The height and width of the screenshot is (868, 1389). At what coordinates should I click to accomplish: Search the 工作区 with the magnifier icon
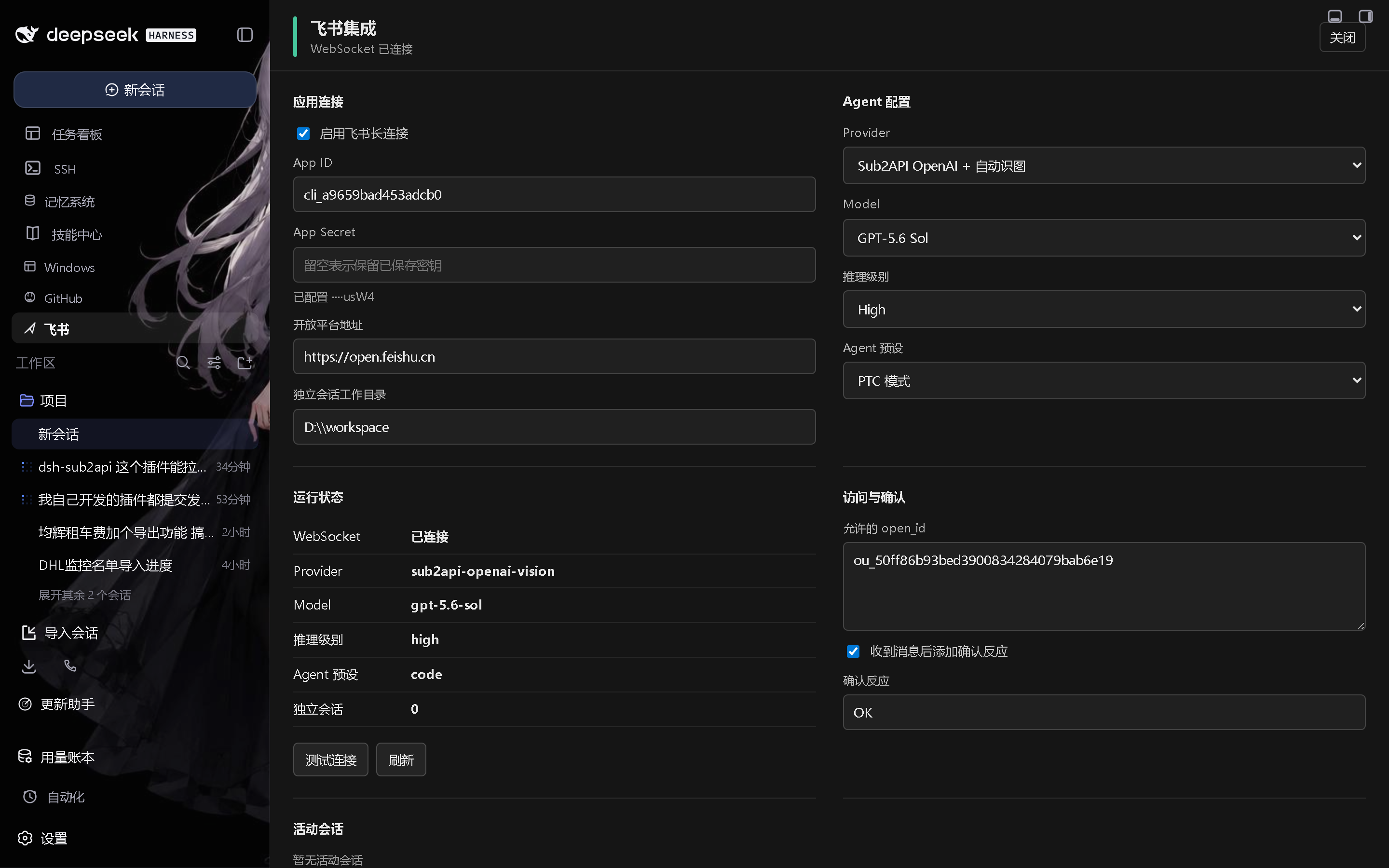pos(183,363)
